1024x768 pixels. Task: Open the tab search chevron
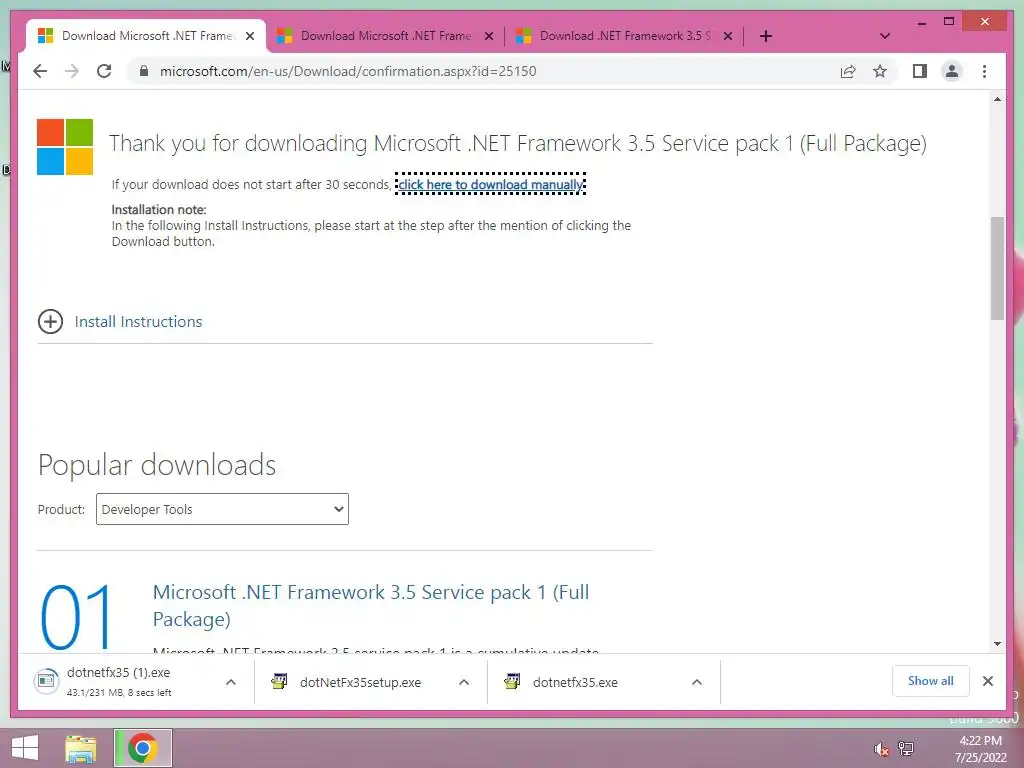(885, 36)
